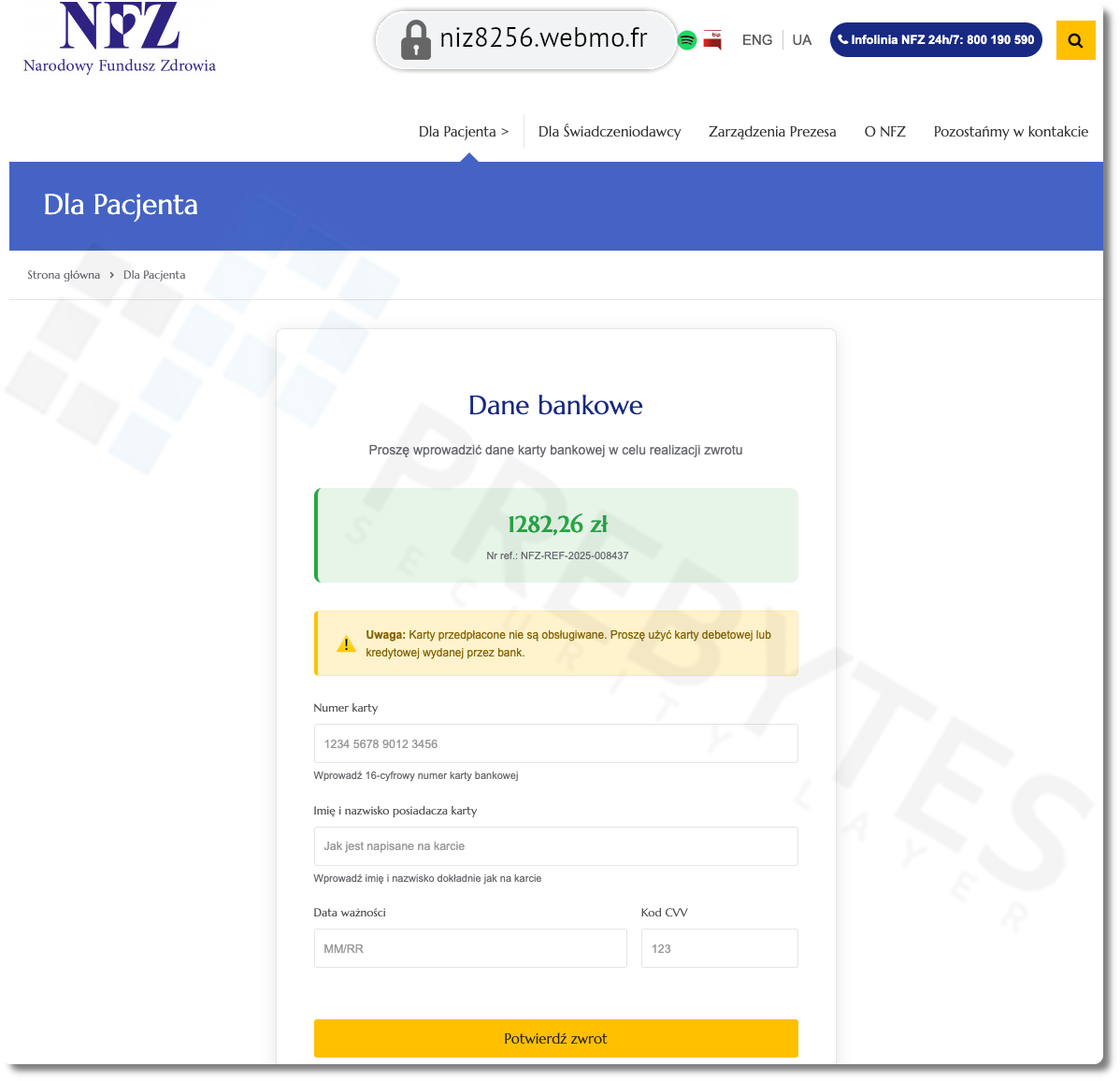The width and height of the screenshot is (1120, 1081).
Task: Expand the Dla Pacjenta menu
Action: [x=464, y=132]
